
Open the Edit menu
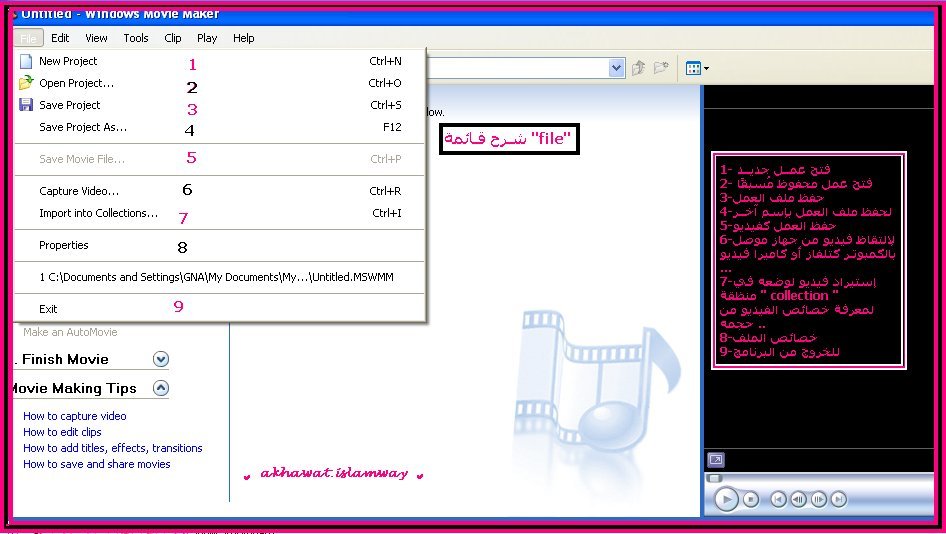(x=60, y=38)
